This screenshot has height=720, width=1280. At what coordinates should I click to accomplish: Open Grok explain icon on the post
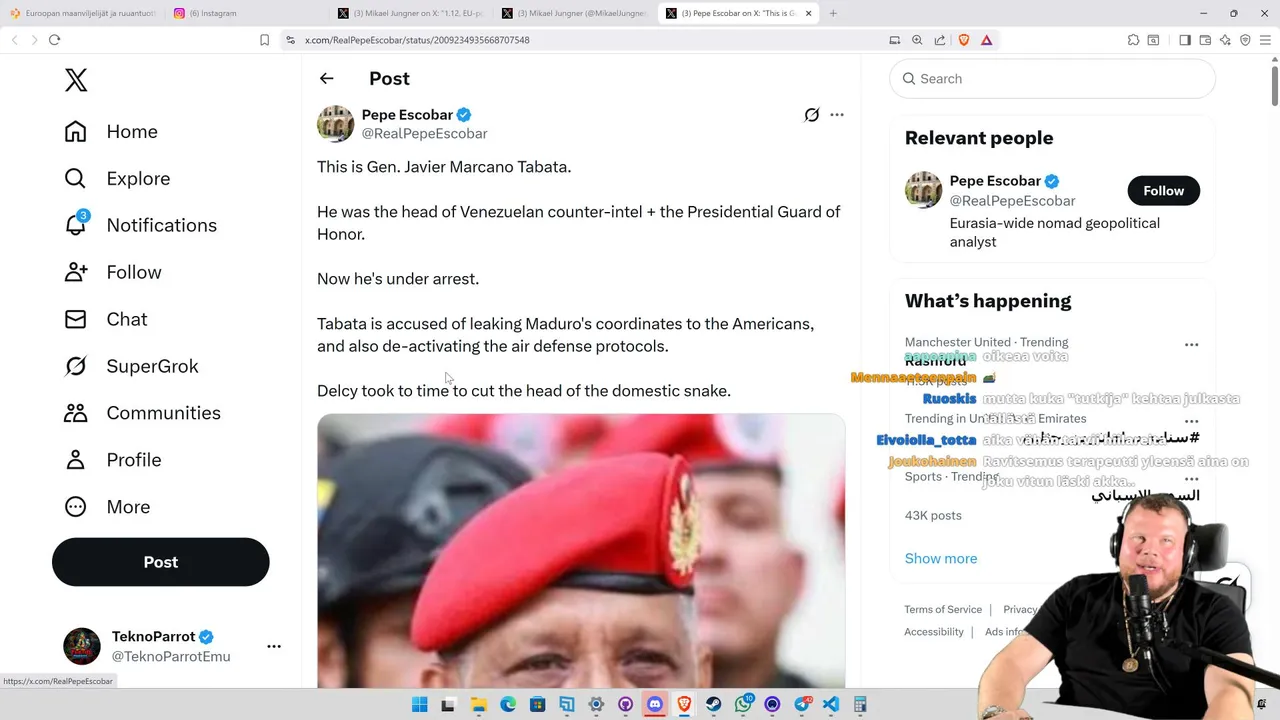pyautogui.click(x=812, y=115)
